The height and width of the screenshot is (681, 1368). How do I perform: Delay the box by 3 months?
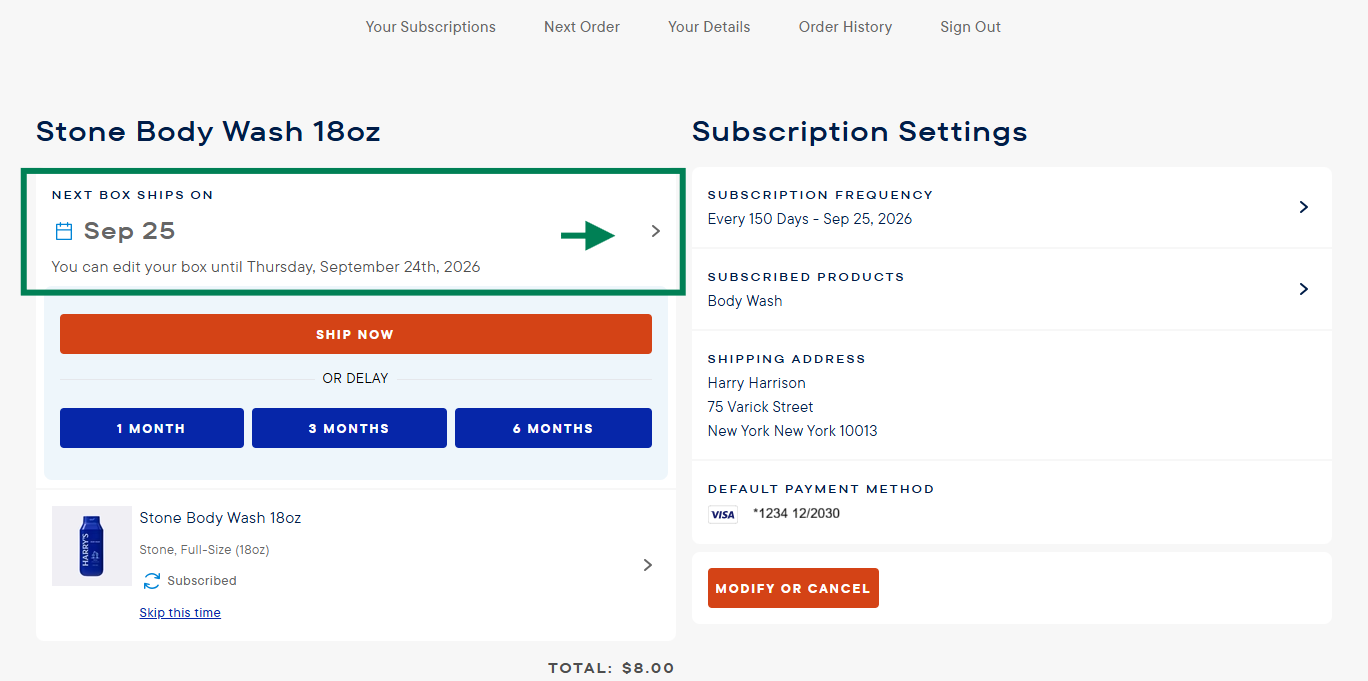tap(349, 428)
